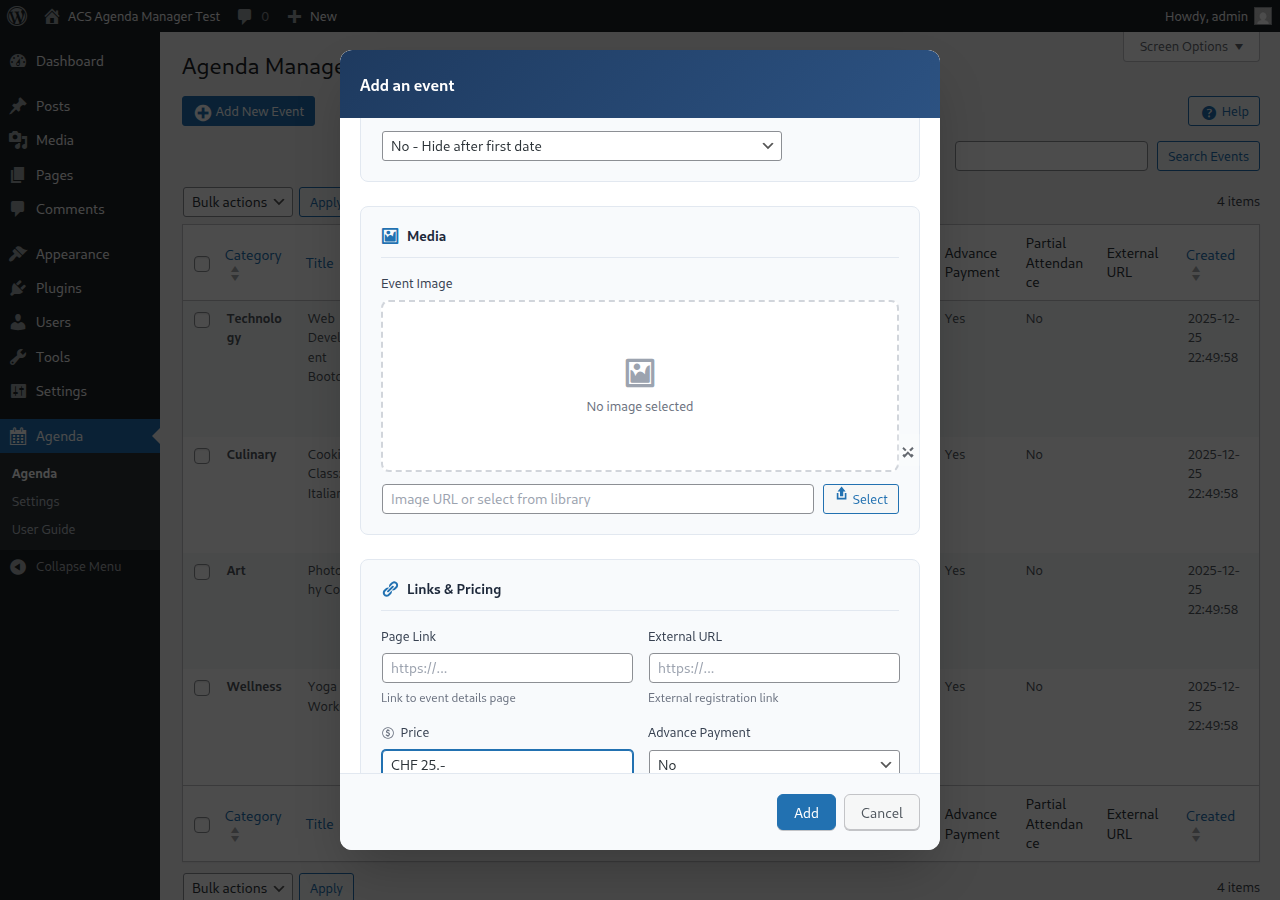Click the WordPress logo in the admin bar
This screenshot has width=1280, height=900.
click(15, 16)
